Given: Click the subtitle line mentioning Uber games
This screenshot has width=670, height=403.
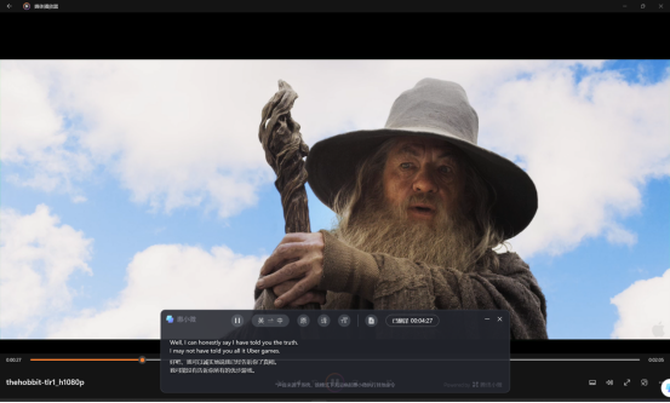Looking at the screenshot, I should [225, 351].
